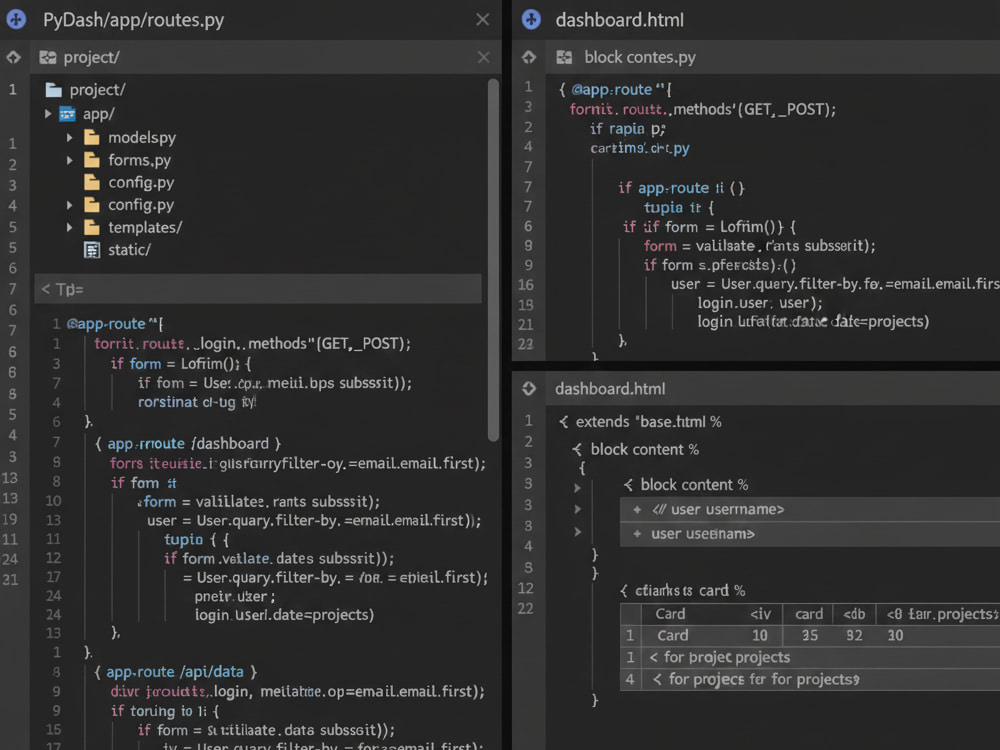Click the '< for projeєe fer for projects' row

tap(809, 679)
